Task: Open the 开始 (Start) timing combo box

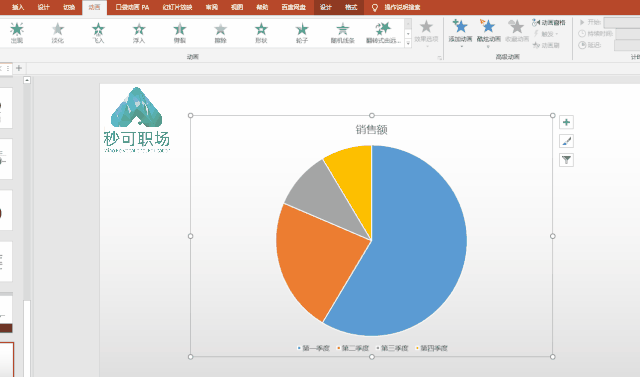Action: [622, 22]
